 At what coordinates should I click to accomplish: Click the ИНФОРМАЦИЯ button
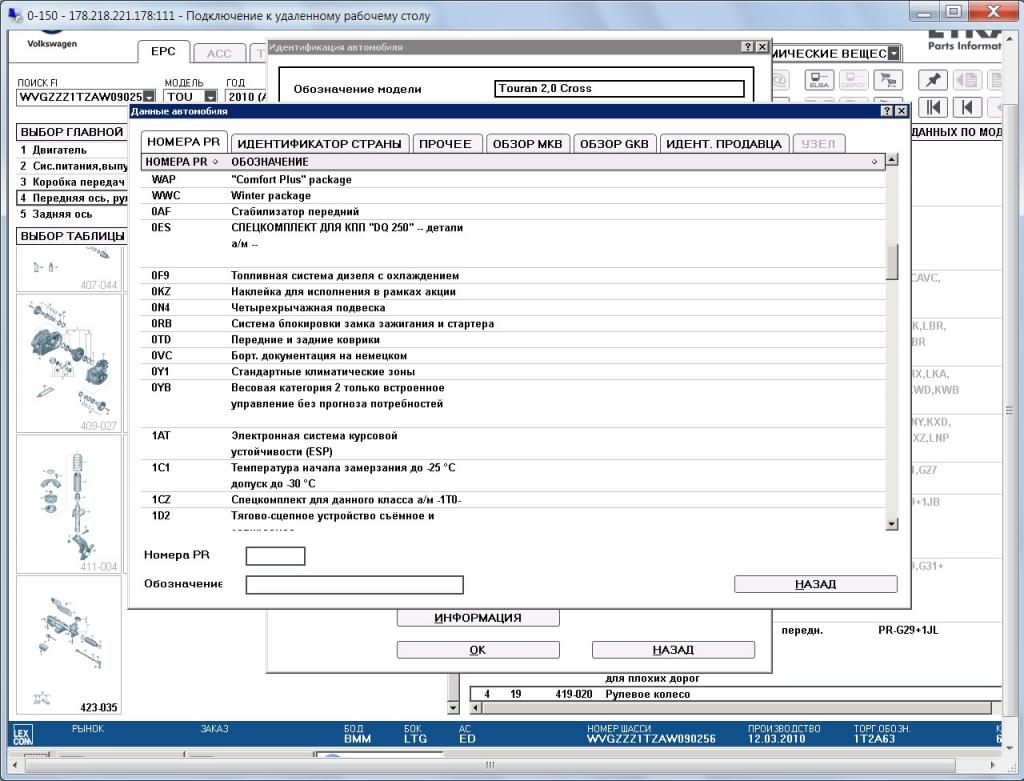tap(478, 618)
